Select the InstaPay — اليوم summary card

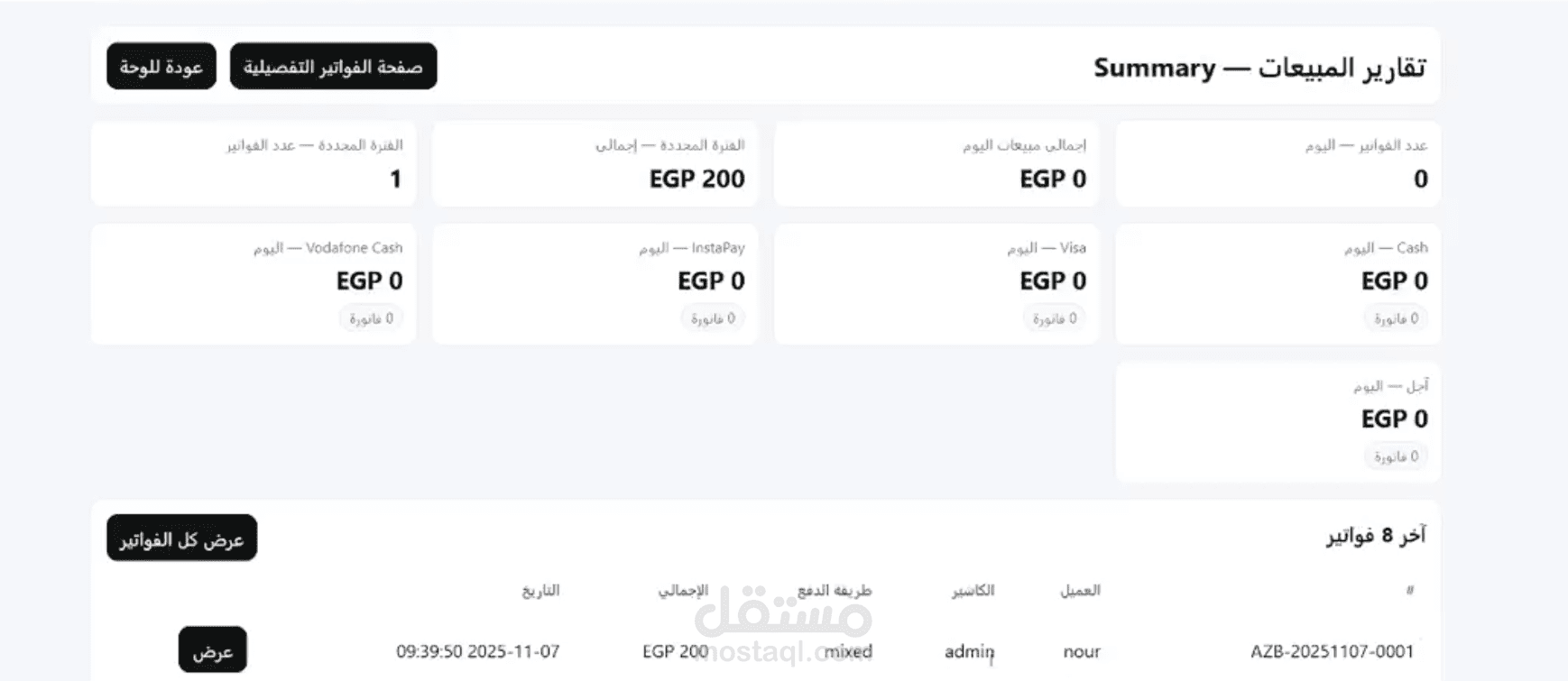[x=595, y=282]
